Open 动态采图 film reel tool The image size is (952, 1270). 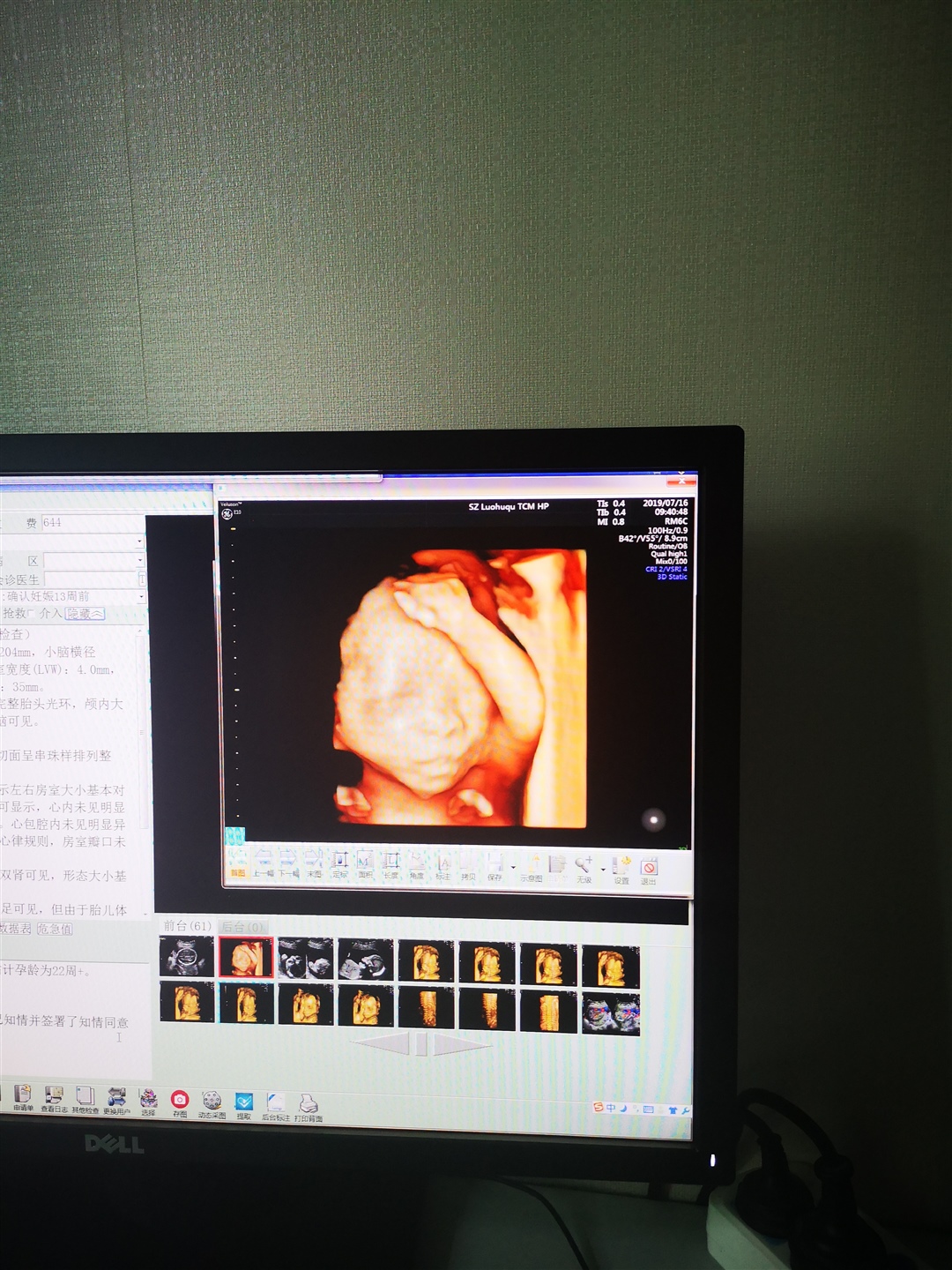[x=212, y=1101]
